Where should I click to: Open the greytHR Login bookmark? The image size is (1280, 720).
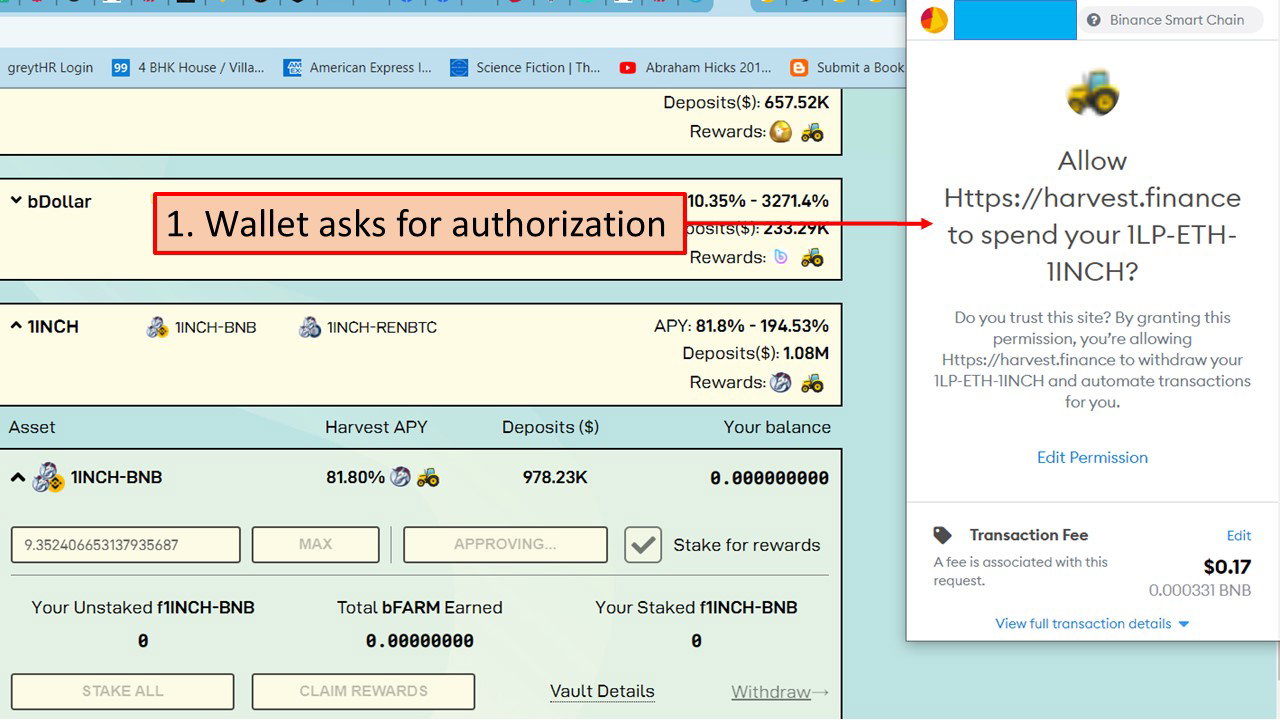50,68
